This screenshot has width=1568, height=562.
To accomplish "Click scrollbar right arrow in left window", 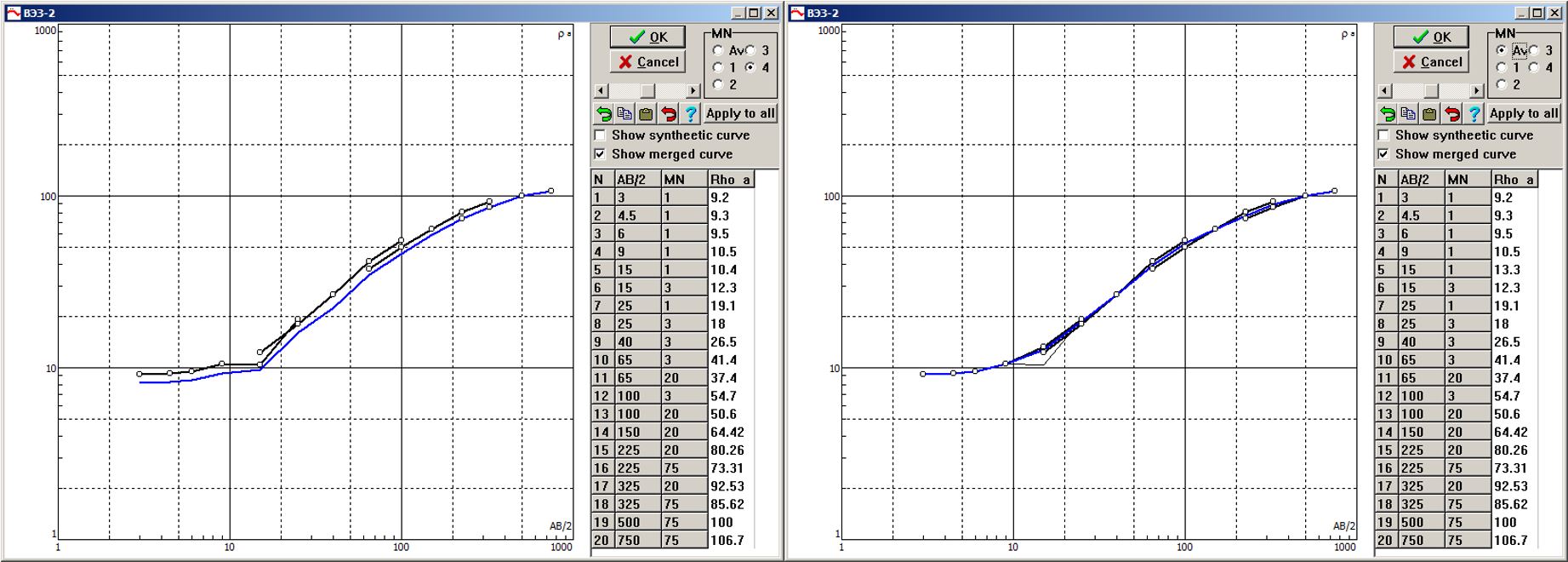I will pos(693,90).
